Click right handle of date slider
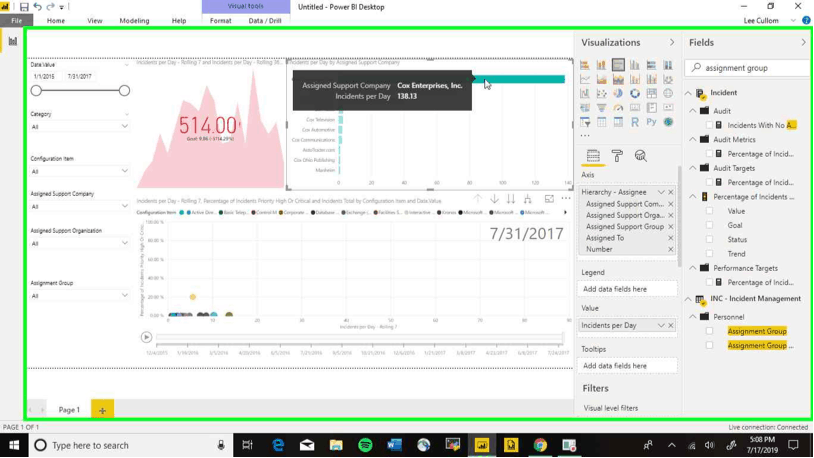The height and width of the screenshot is (458, 814). point(124,91)
